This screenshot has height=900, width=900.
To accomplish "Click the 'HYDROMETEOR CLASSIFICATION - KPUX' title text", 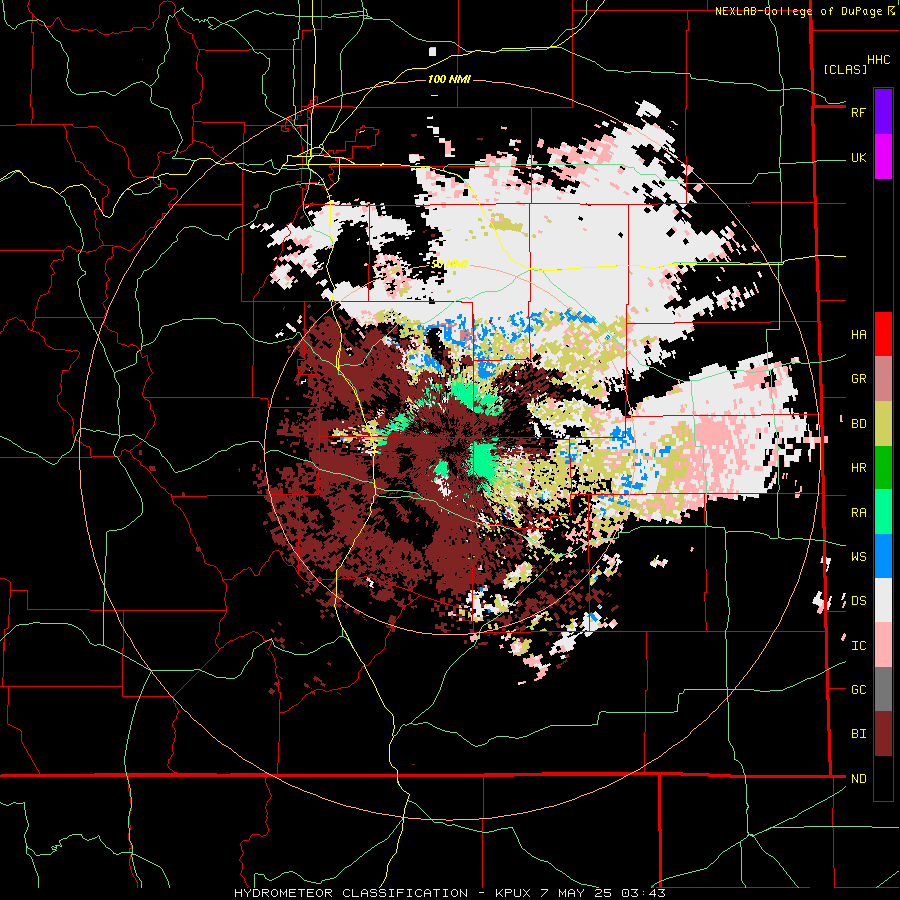I will (x=383, y=893).
